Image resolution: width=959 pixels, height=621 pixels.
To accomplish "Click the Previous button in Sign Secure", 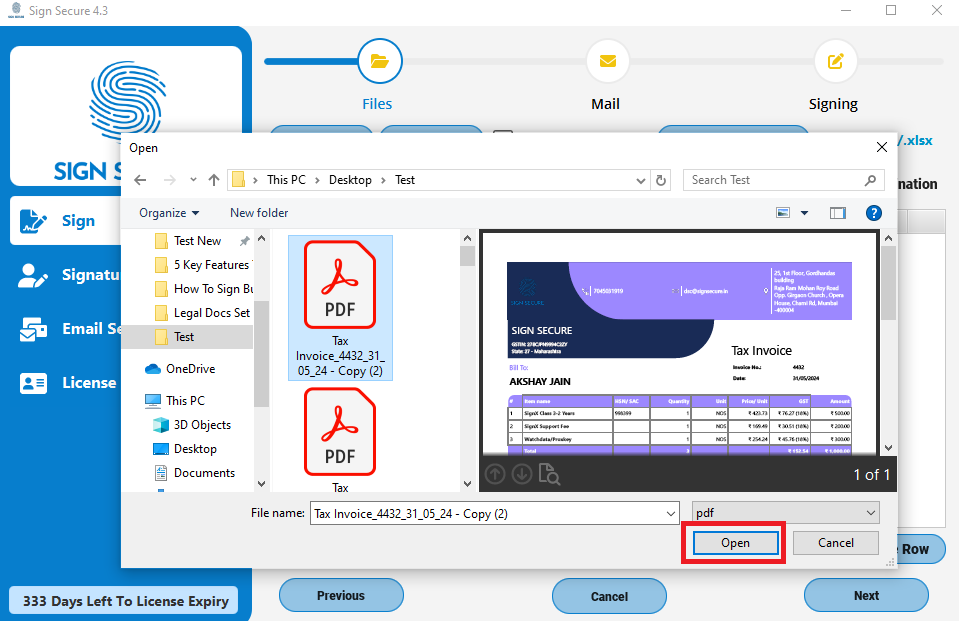I will coord(341,595).
